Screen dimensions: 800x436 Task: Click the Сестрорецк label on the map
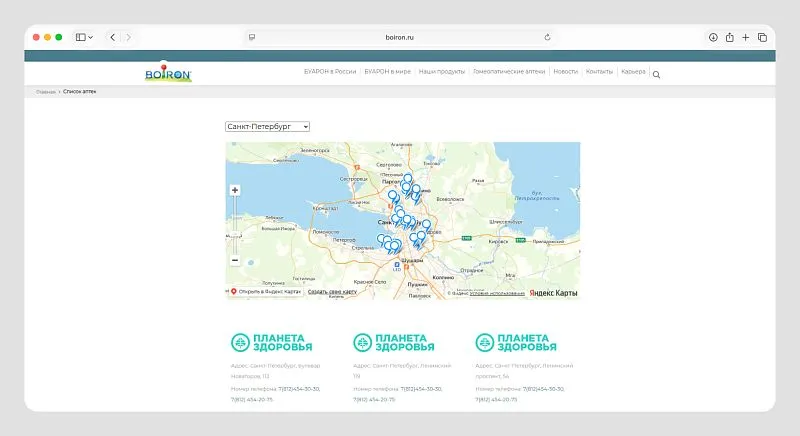(354, 179)
